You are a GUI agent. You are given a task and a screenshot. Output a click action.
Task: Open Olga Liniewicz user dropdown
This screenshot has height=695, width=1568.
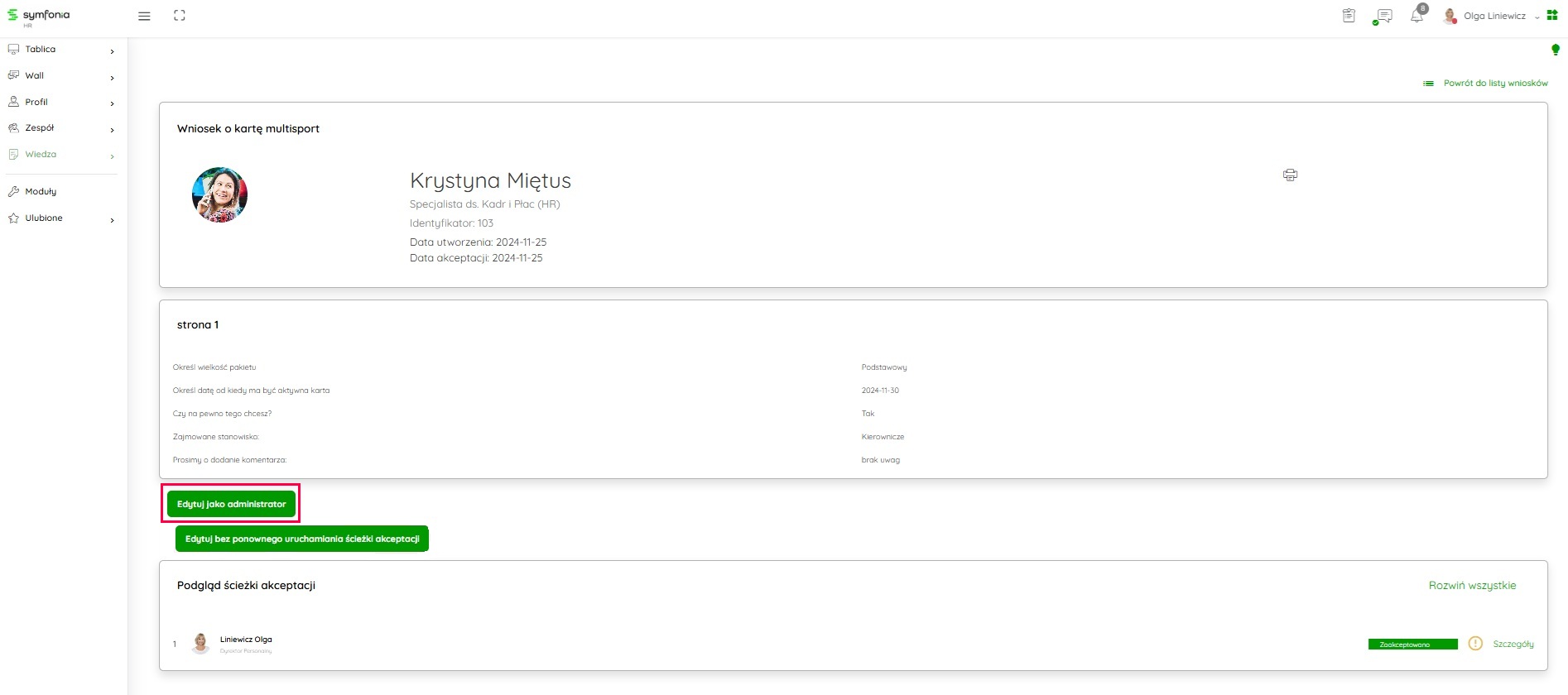click(1493, 16)
